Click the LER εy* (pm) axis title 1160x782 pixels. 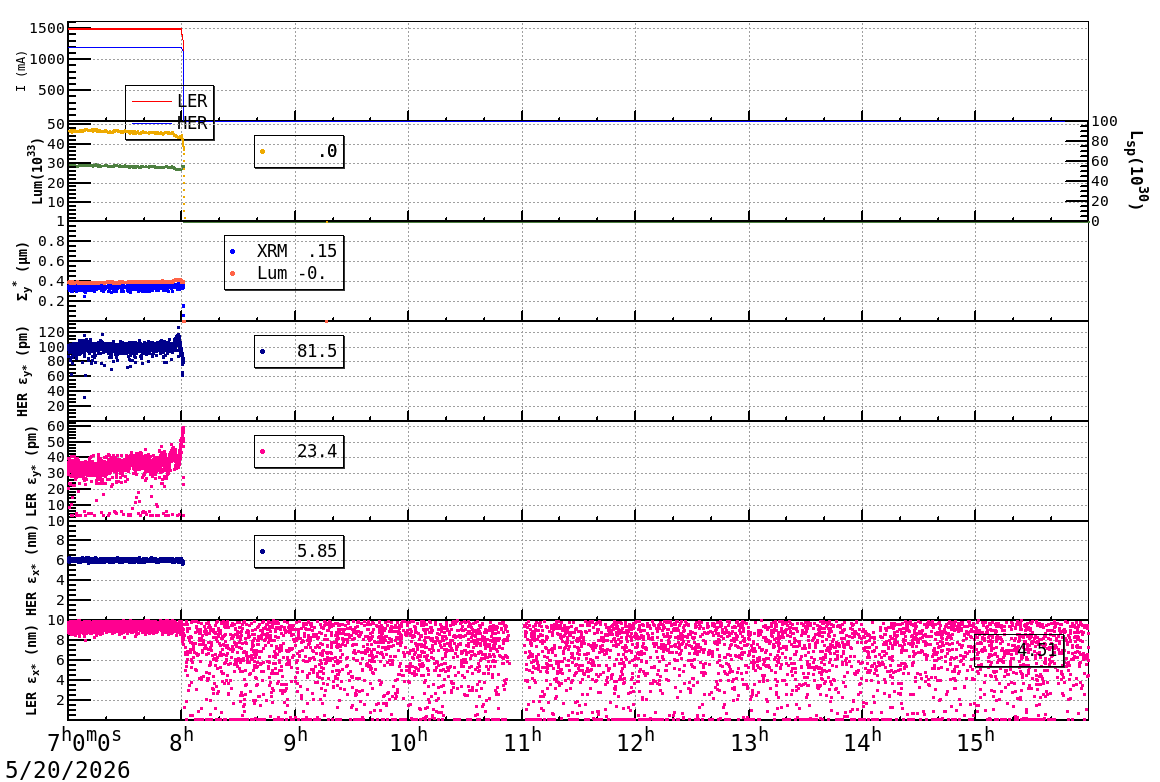[31, 471]
